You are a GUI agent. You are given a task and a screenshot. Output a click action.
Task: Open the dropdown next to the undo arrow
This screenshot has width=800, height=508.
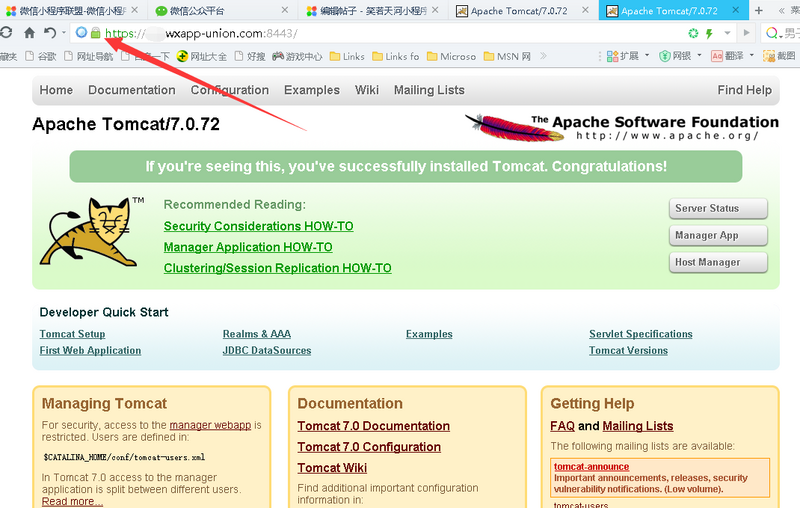(64, 33)
